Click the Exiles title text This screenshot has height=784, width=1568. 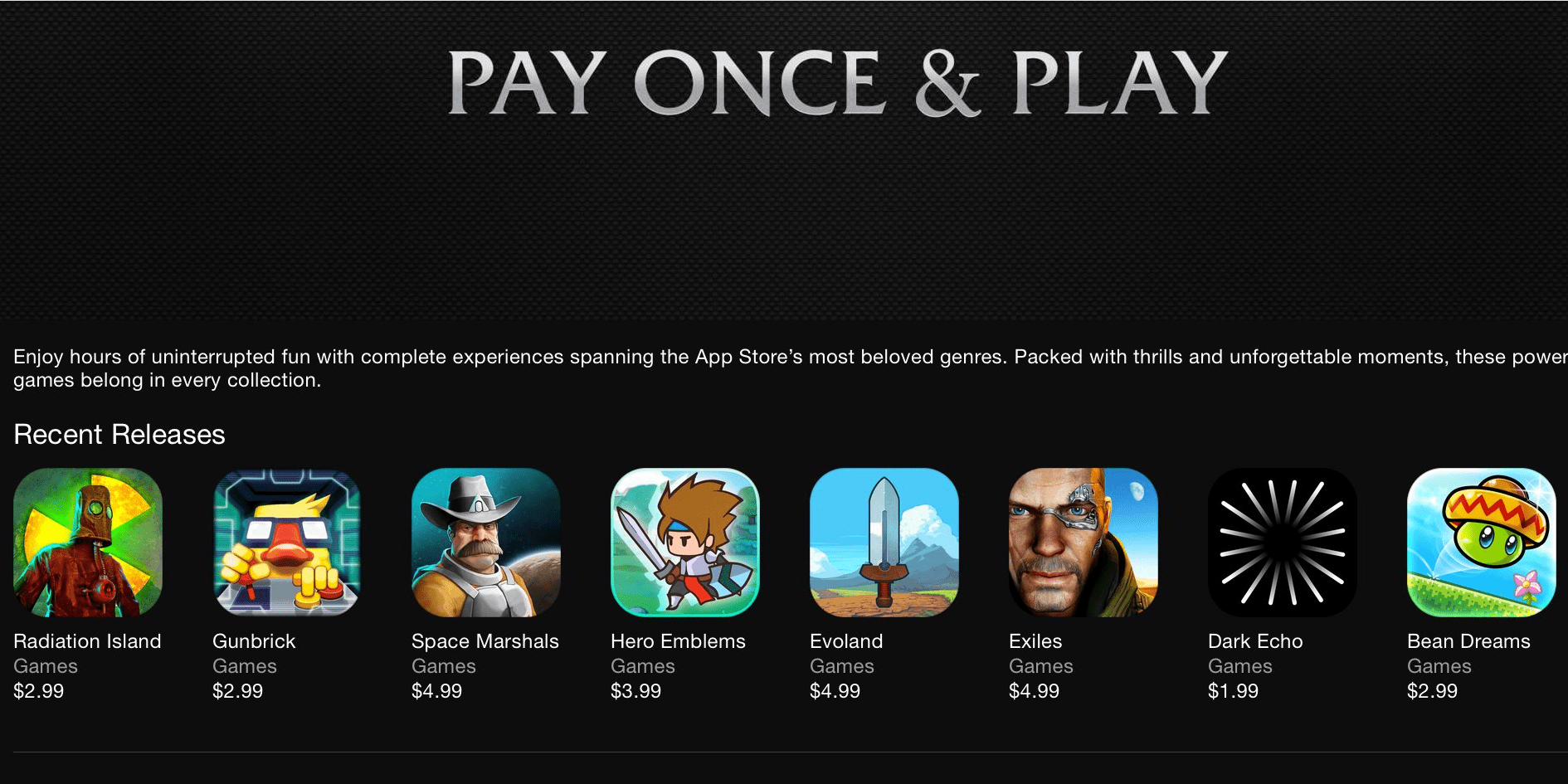[1035, 641]
